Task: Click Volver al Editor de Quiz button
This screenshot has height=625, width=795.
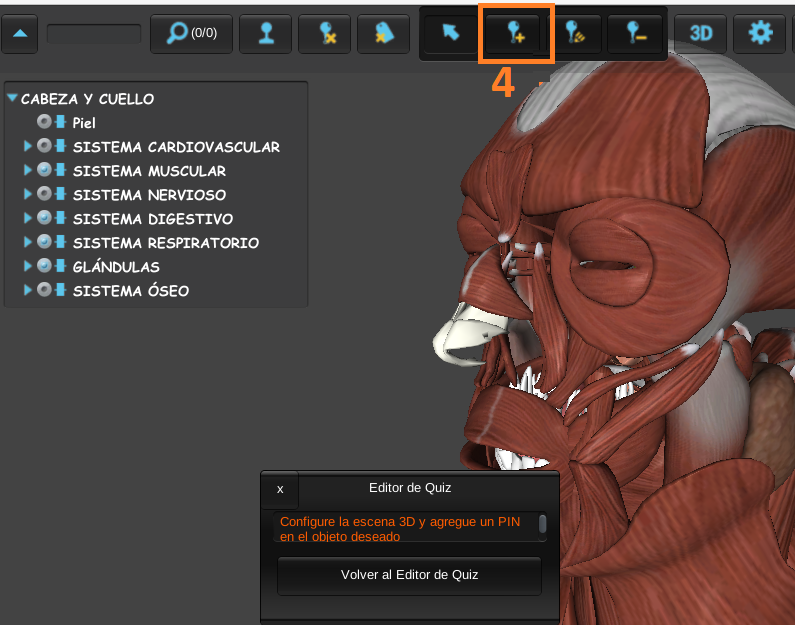Action: (409, 575)
